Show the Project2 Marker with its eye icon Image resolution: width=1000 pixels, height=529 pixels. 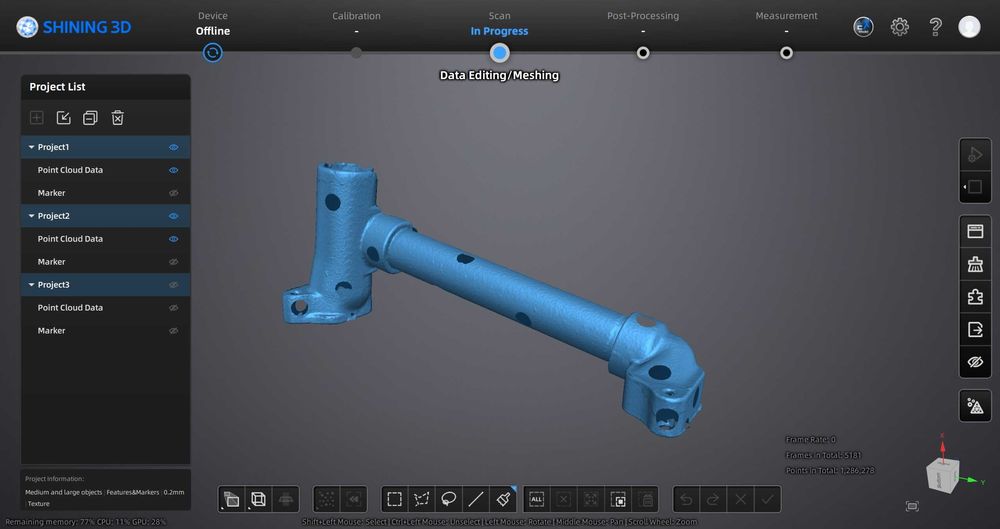[x=173, y=262]
